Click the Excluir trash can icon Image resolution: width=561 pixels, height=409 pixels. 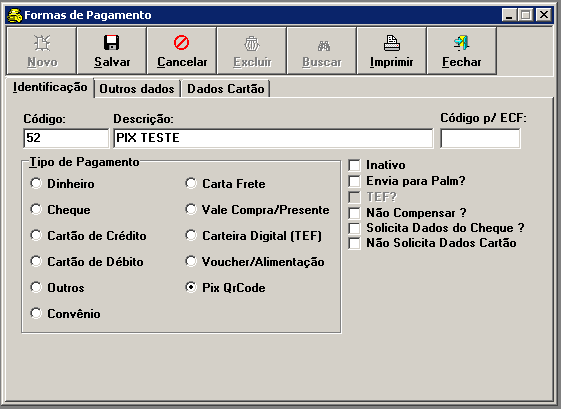tap(252, 44)
